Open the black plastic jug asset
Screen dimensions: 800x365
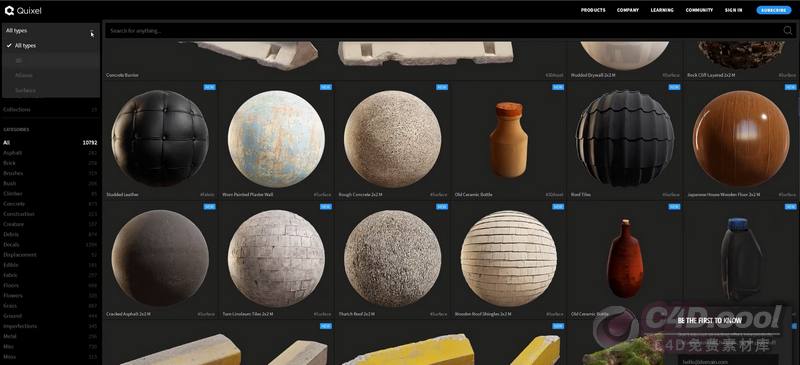(x=741, y=259)
